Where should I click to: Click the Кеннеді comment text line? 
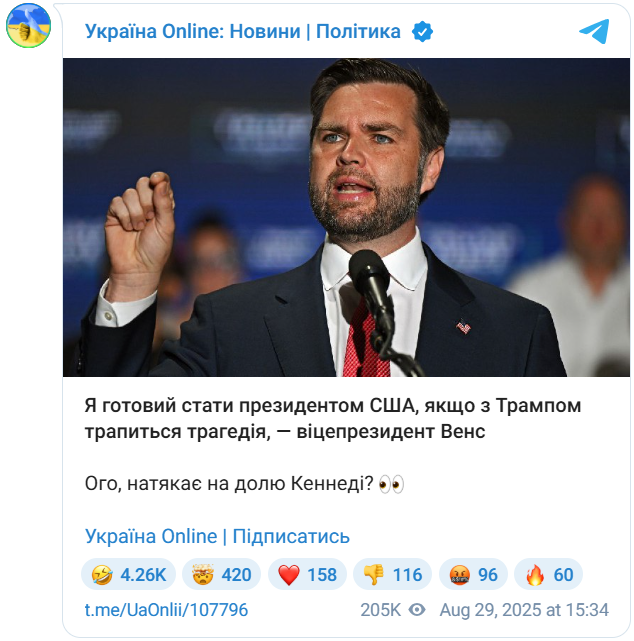[230, 485]
